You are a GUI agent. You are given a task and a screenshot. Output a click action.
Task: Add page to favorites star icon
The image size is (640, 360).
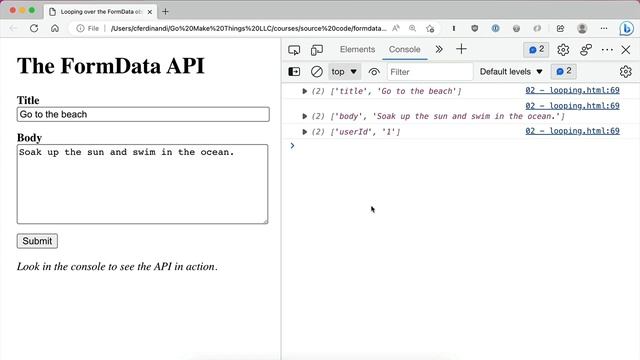(x=430, y=28)
